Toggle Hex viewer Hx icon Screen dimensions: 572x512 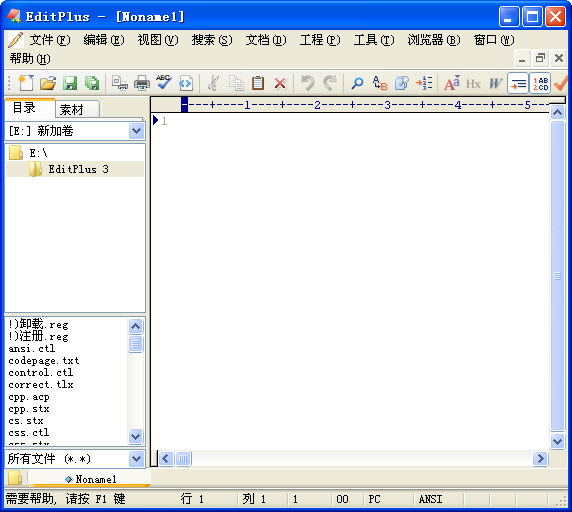tap(473, 84)
